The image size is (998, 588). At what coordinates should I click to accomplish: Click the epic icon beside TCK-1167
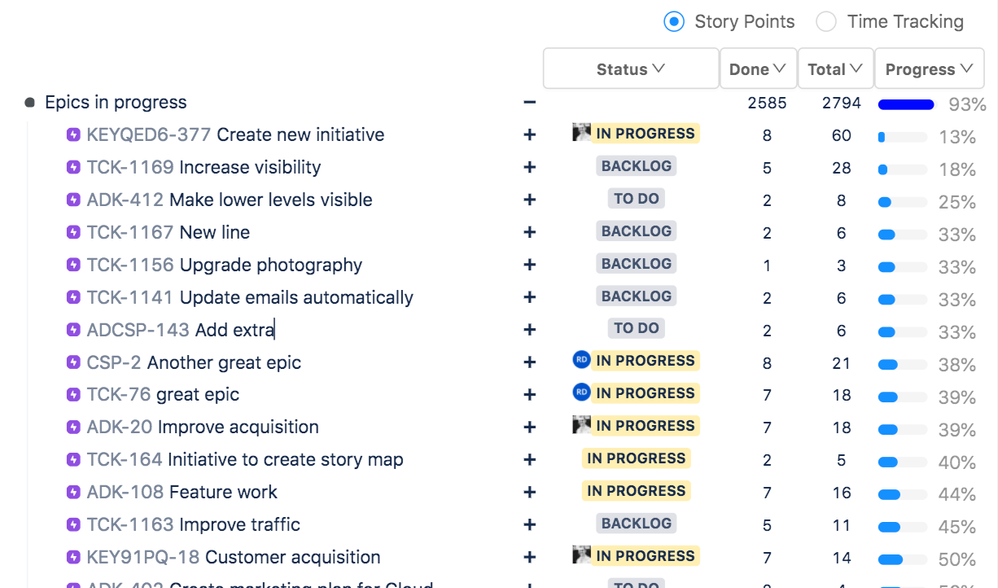[x=73, y=232]
